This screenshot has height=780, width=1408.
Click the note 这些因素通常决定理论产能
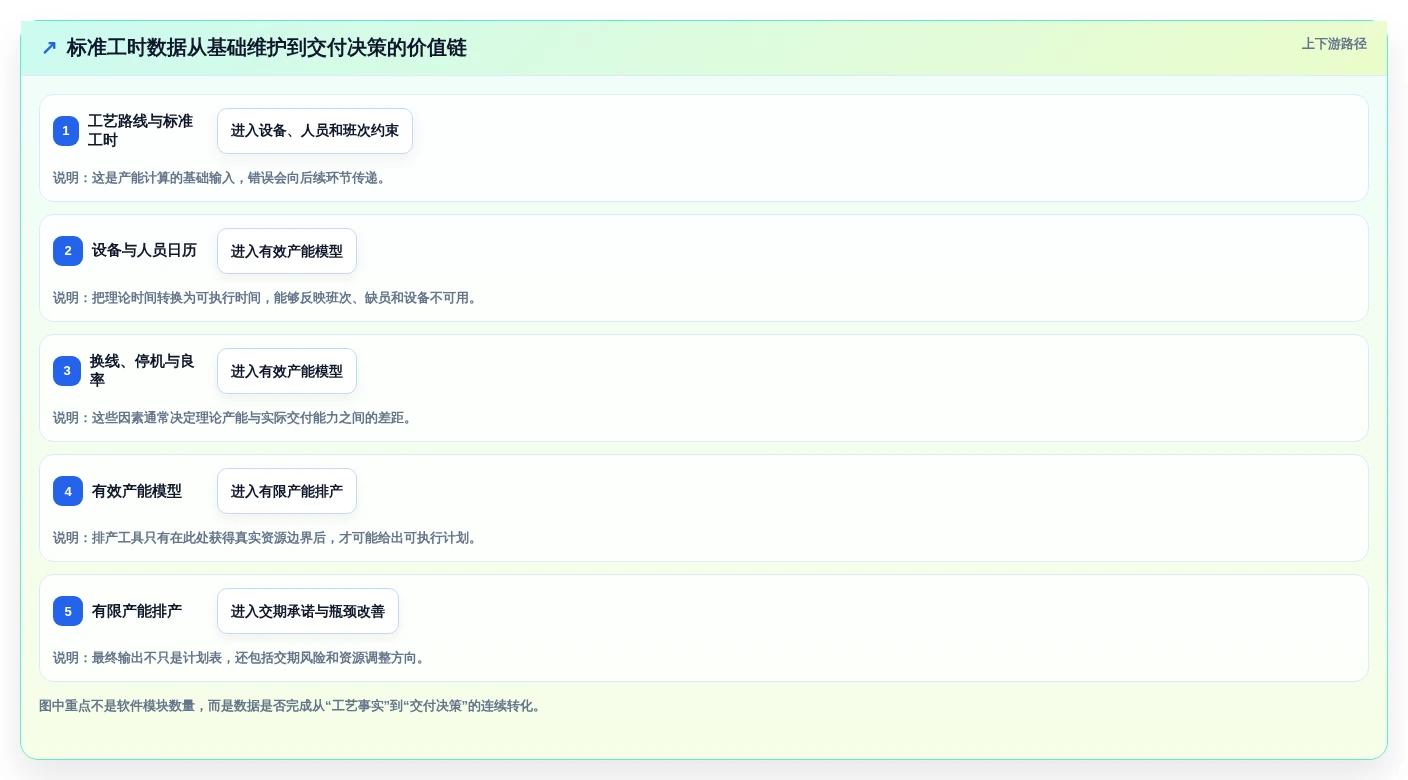click(233, 418)
